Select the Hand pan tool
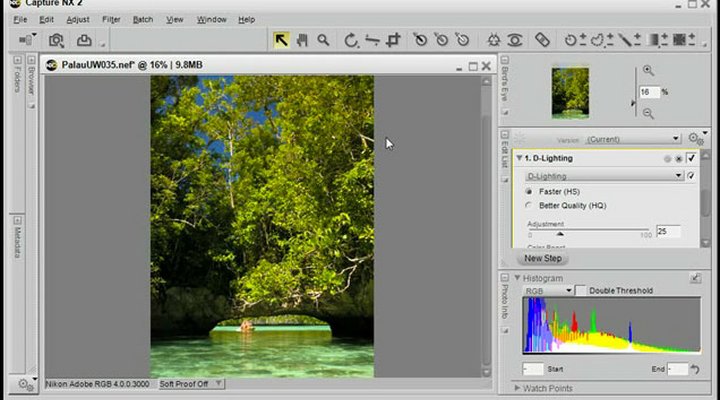 point(302,40)
